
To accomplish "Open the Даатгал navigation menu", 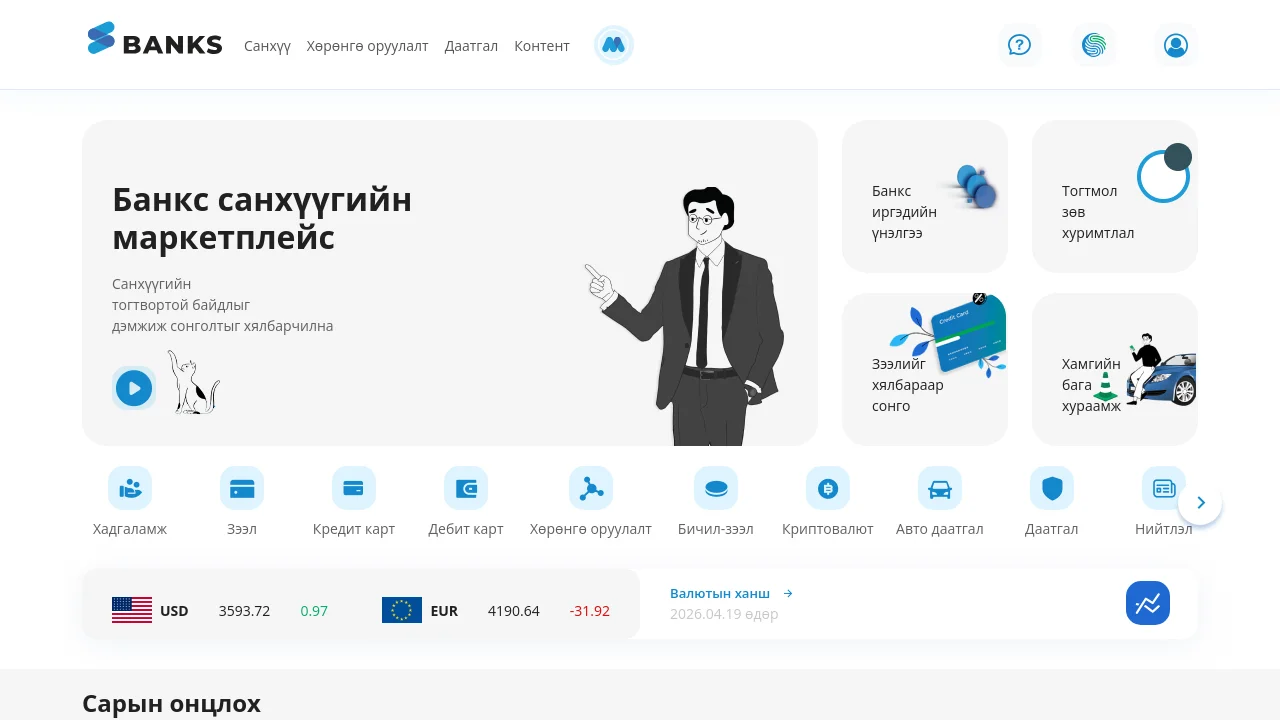I will click(471, 46).
